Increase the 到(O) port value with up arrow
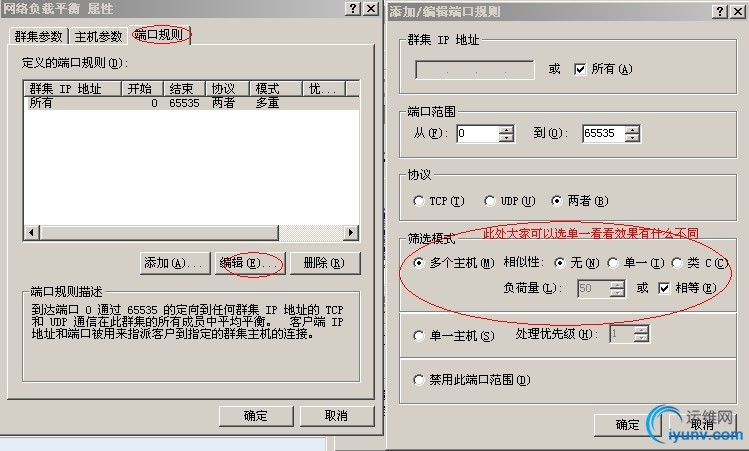The image size is (749, 451). (632, 129)
